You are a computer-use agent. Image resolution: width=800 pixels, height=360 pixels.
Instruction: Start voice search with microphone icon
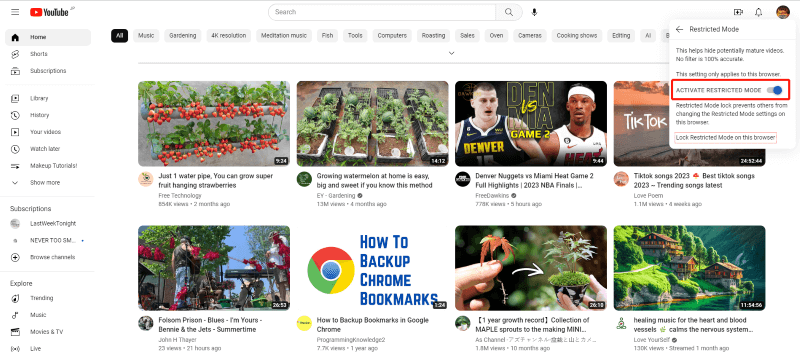pyautogui.click(x=534, y=12)
